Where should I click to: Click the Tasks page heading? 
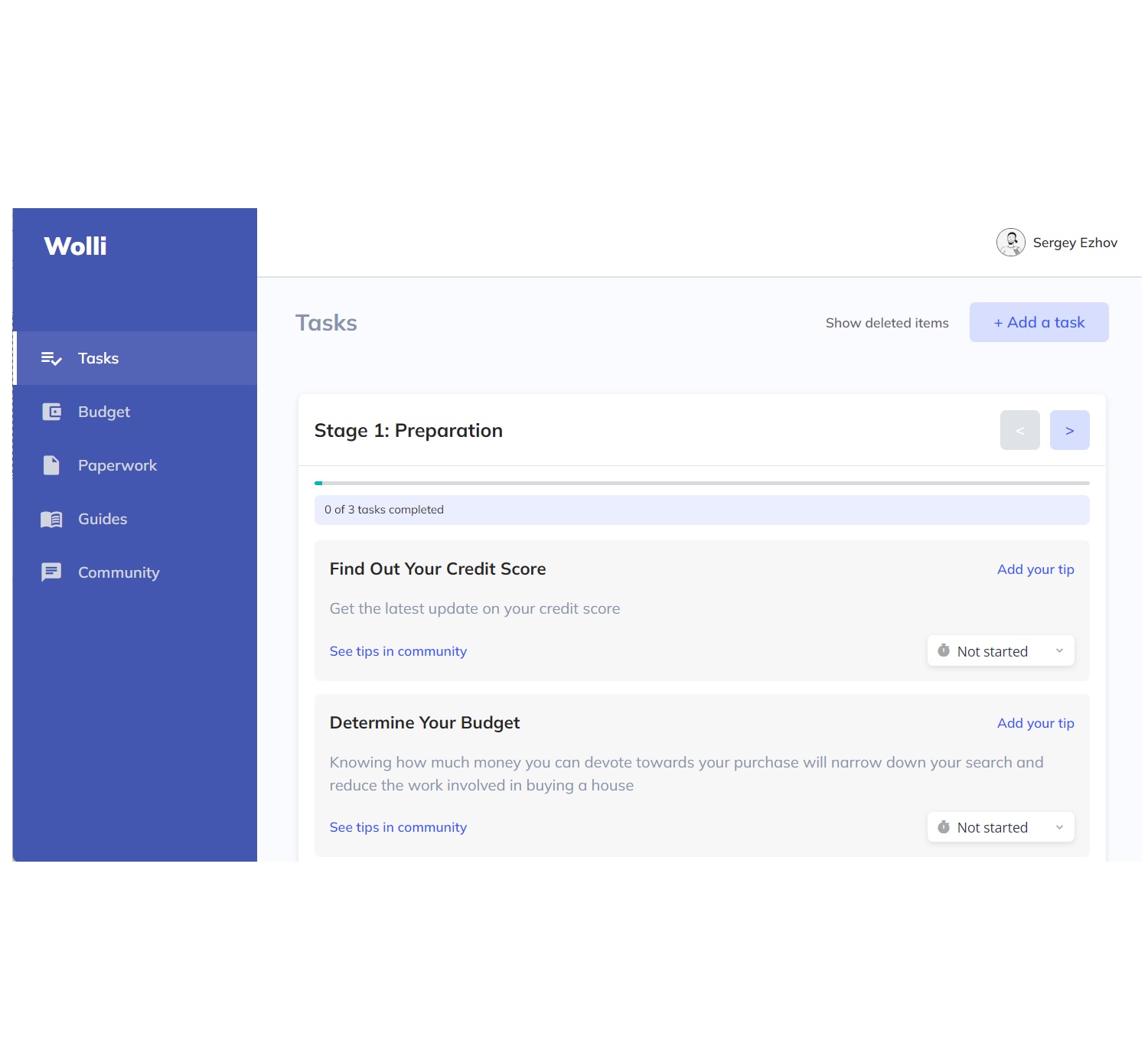pyautogui.click(x=326, y=323)
